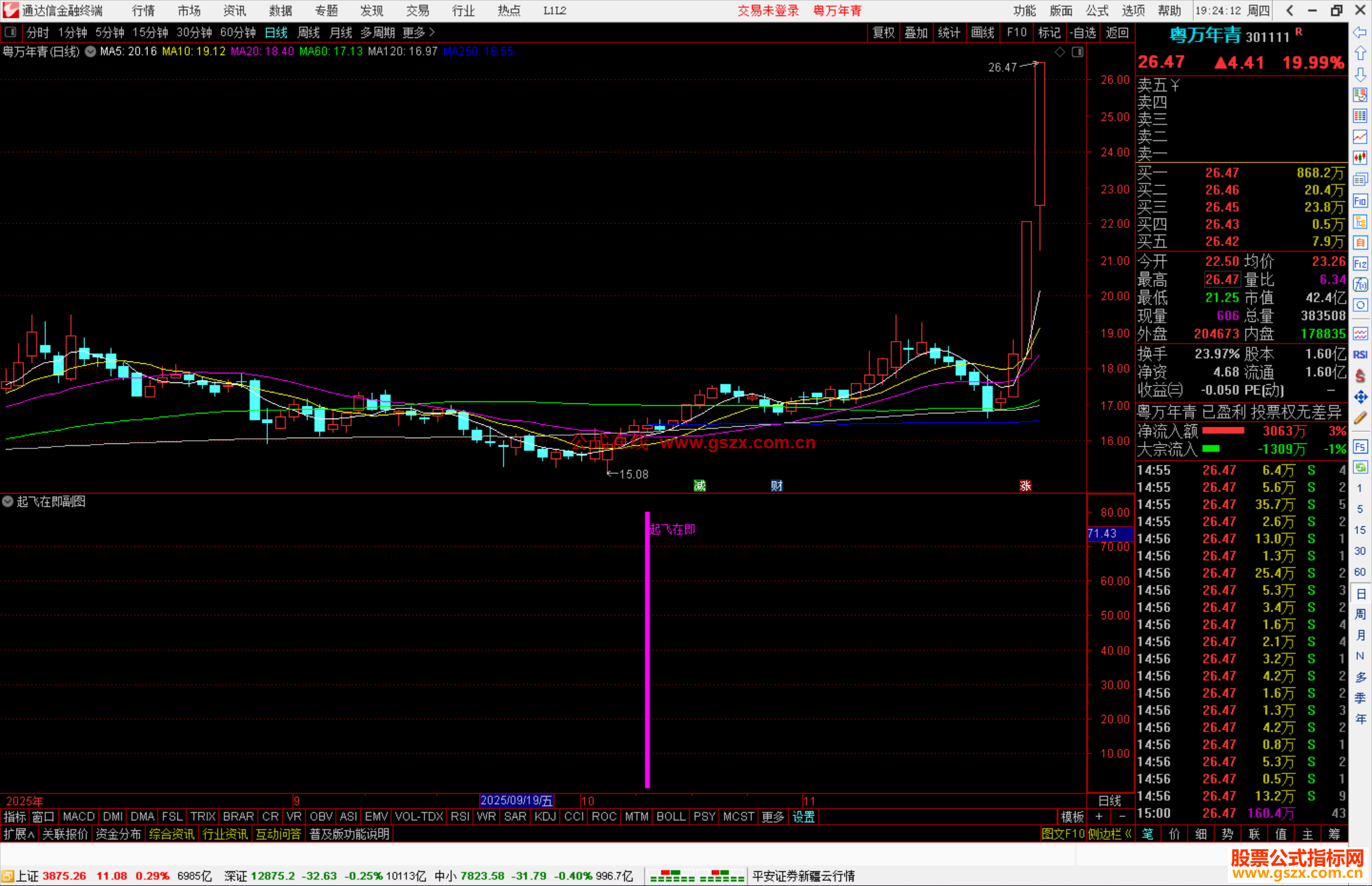The image size is (1372, 886).
Task: Click the 复权 button
Action: pyautogui.click(x=883, y=32)
